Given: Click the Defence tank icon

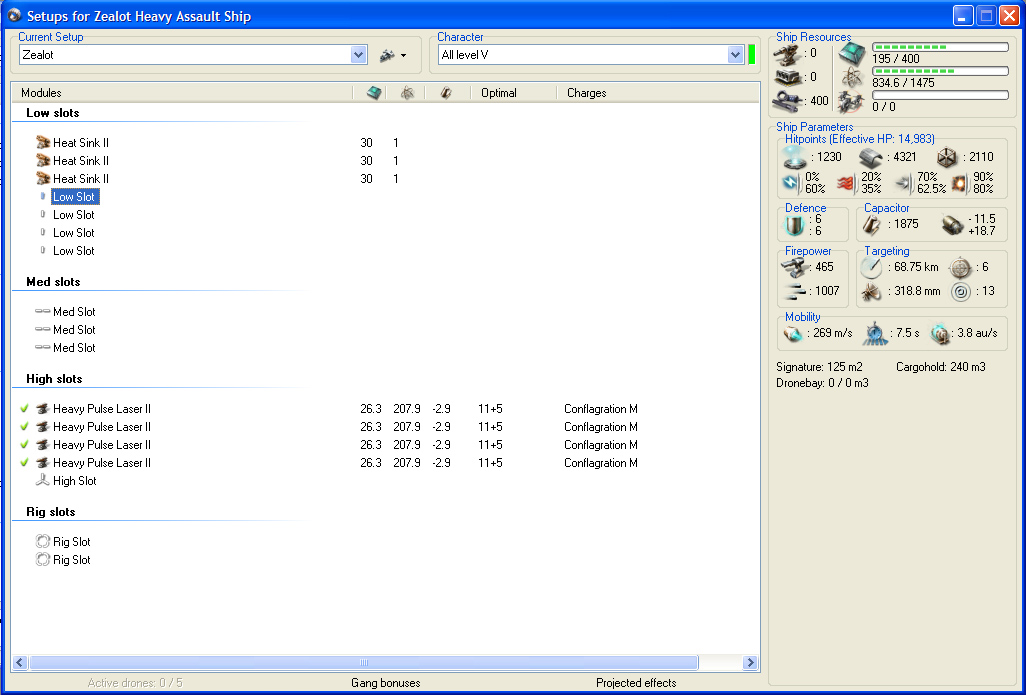Looking at the screenshot, I should pyautogui.click(x=794, y=226).
